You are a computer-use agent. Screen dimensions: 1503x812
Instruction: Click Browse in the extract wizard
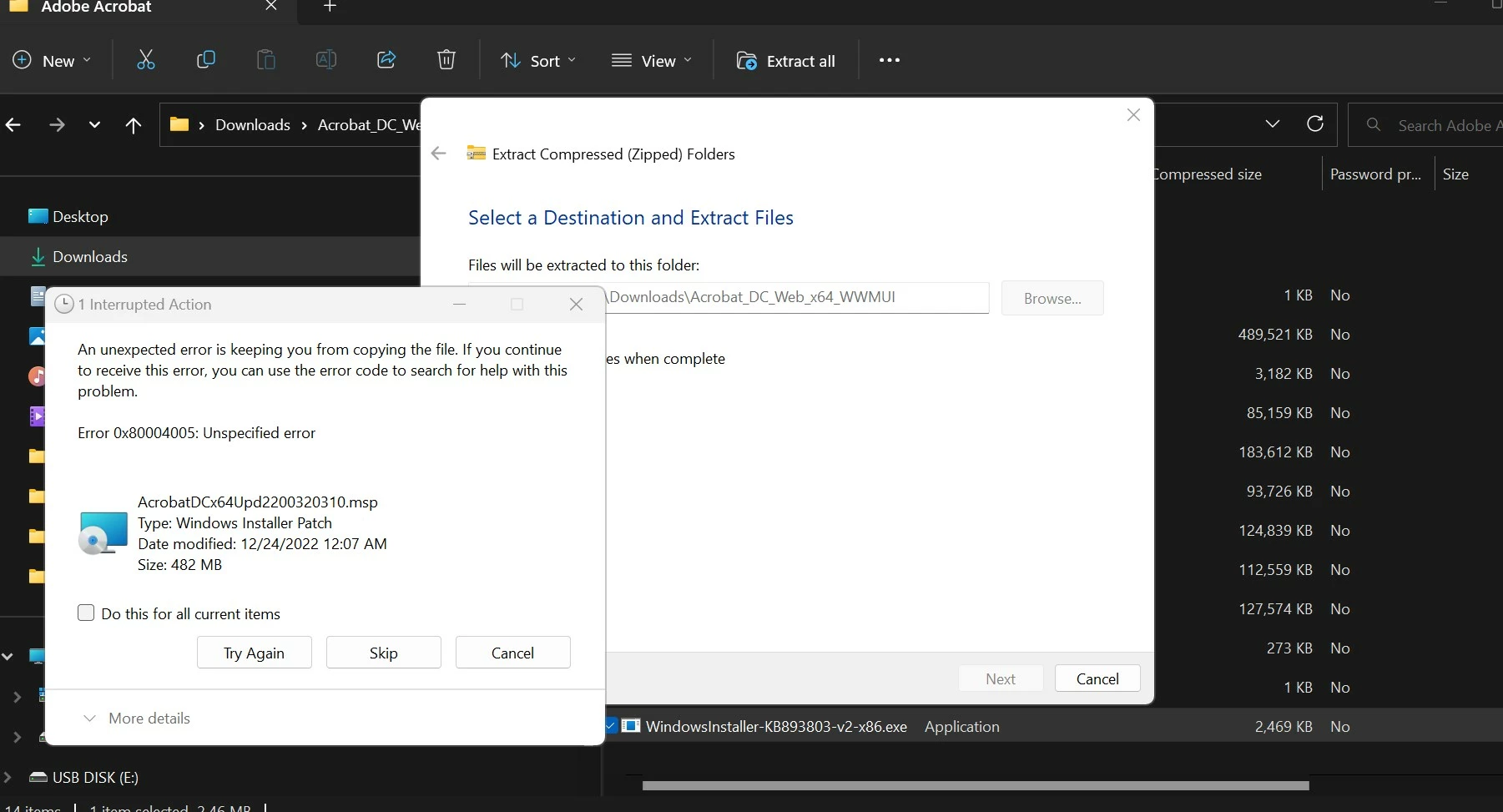[x=1052, y=298]
